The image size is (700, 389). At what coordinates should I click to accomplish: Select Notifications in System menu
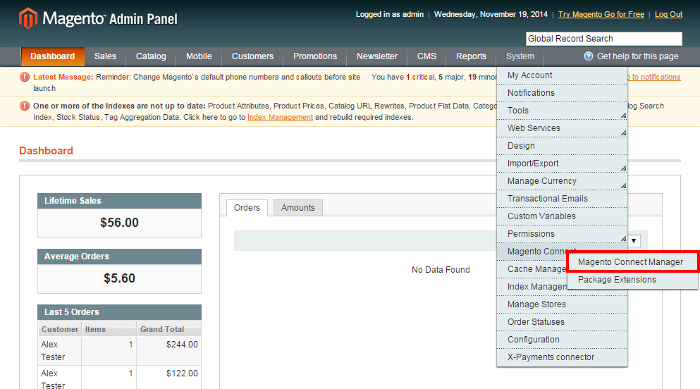[562, 93]
